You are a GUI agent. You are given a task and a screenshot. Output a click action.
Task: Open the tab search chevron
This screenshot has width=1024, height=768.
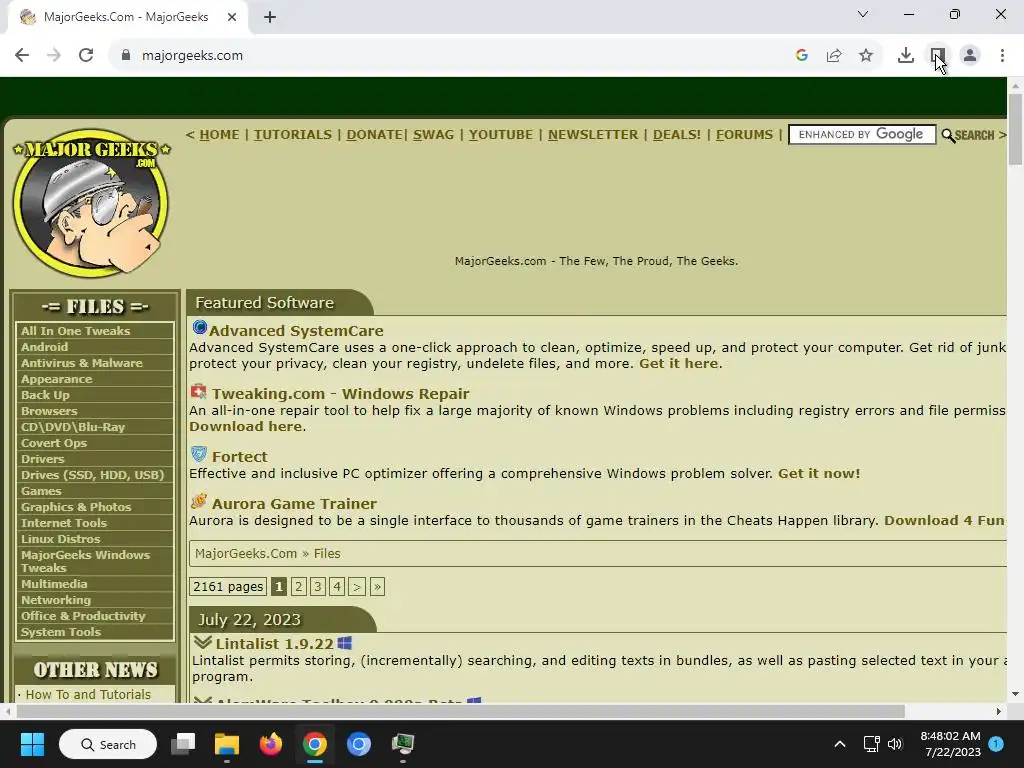coord(863,14)
